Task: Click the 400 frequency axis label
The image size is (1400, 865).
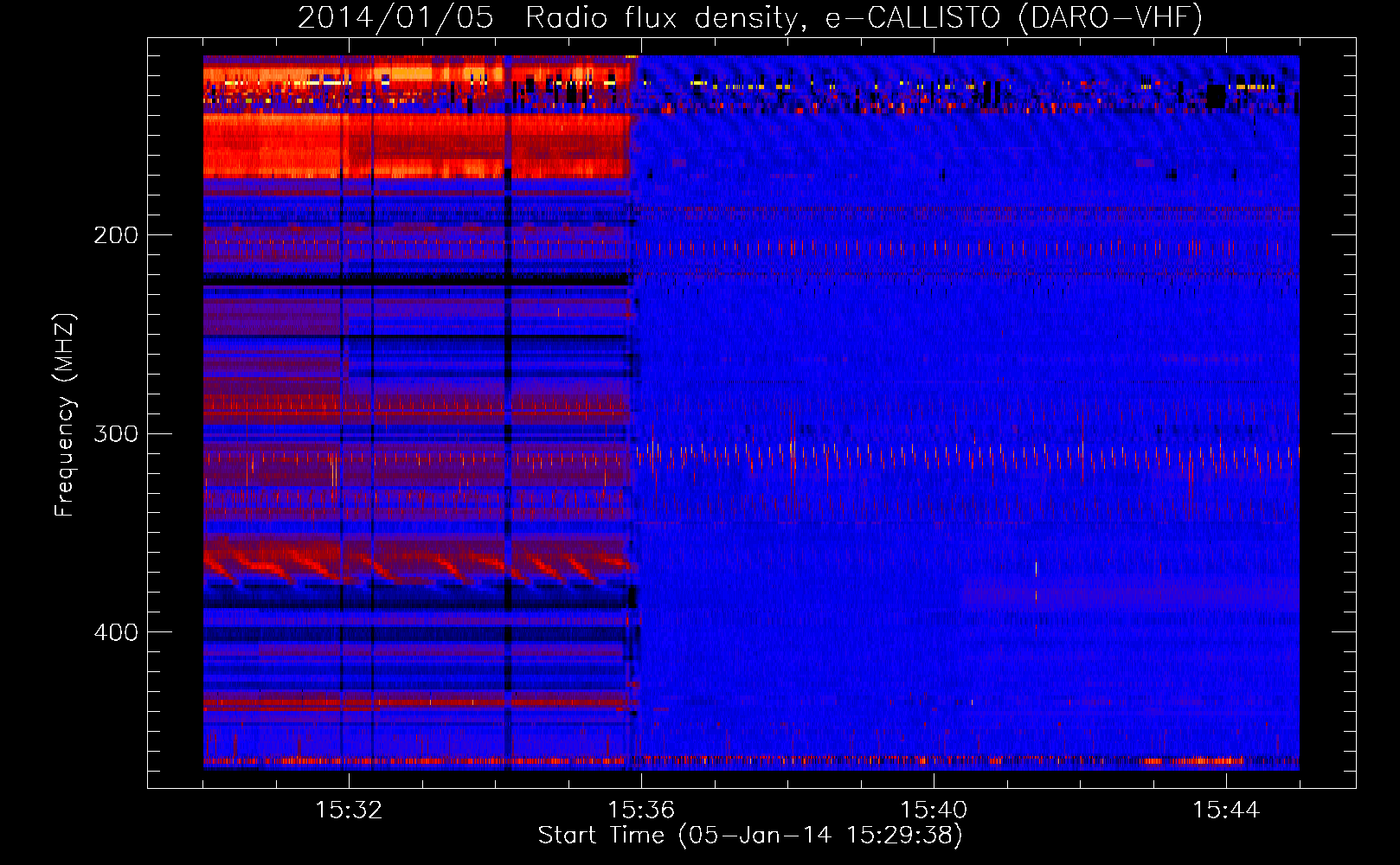Action: click(x=116, y=632)
